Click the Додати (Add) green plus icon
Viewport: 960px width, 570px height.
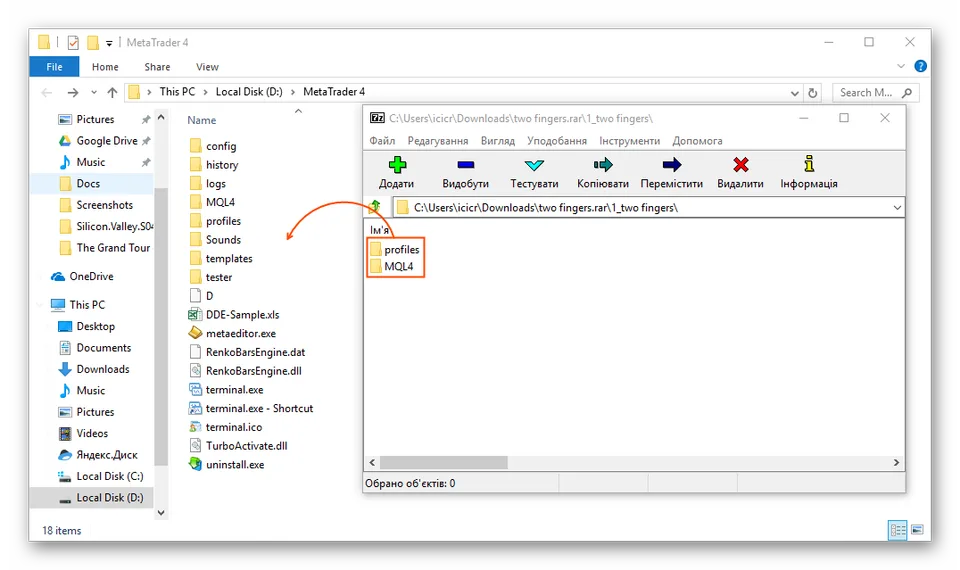[397, 164]
